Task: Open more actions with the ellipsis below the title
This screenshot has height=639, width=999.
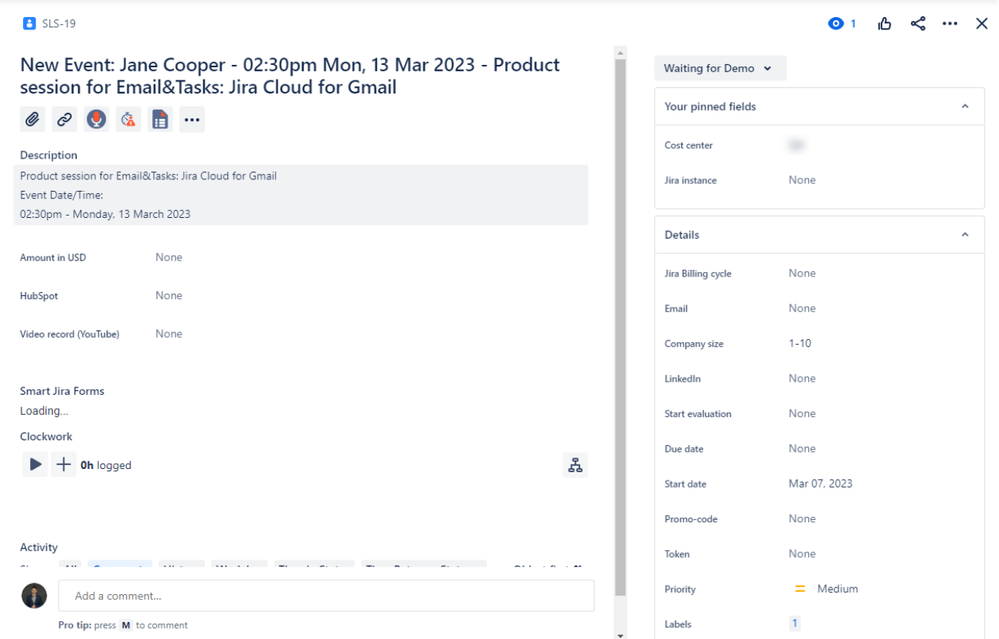Action: click(192, 119)
